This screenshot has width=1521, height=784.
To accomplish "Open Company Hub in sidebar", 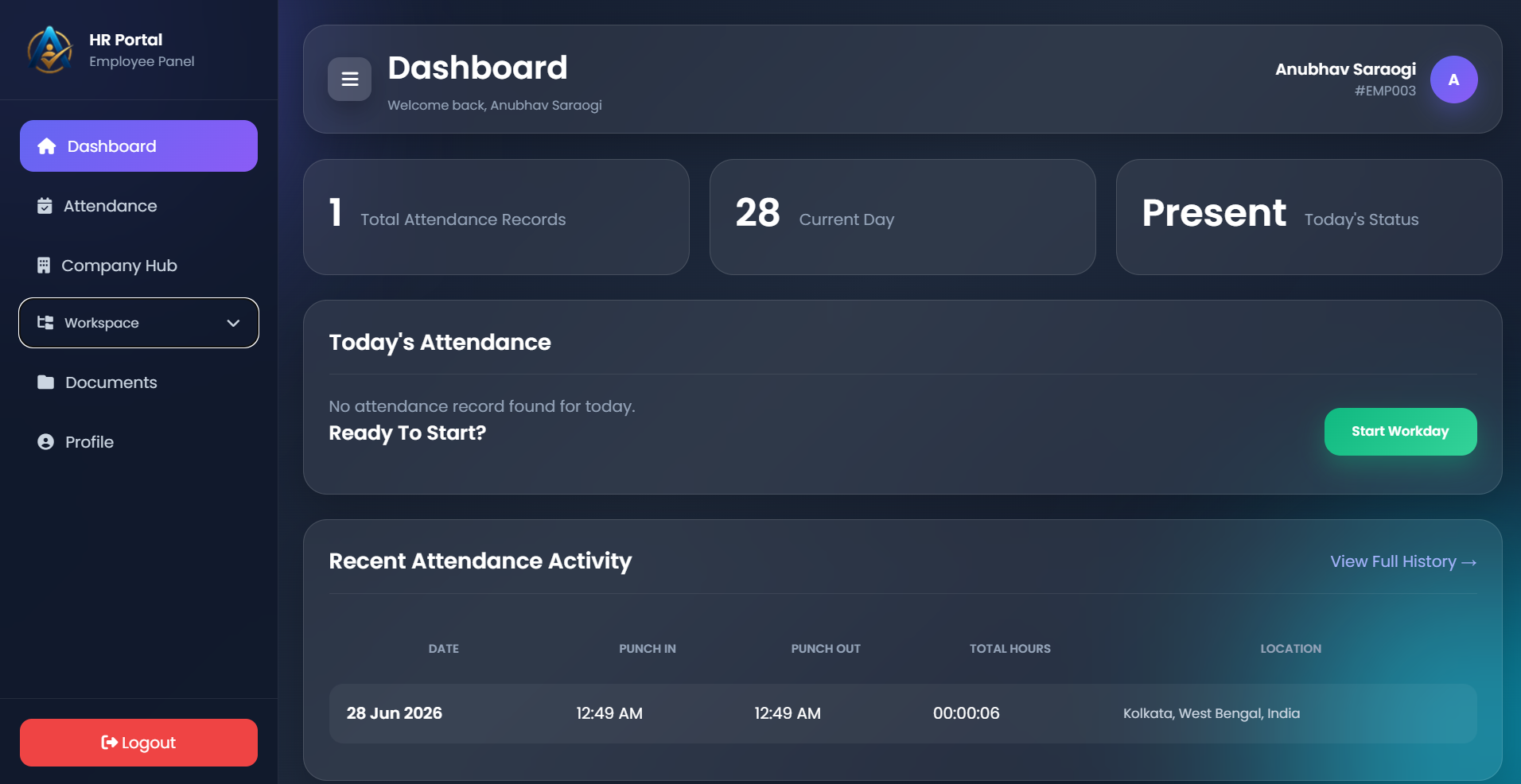I will click(x=138, y=266).
